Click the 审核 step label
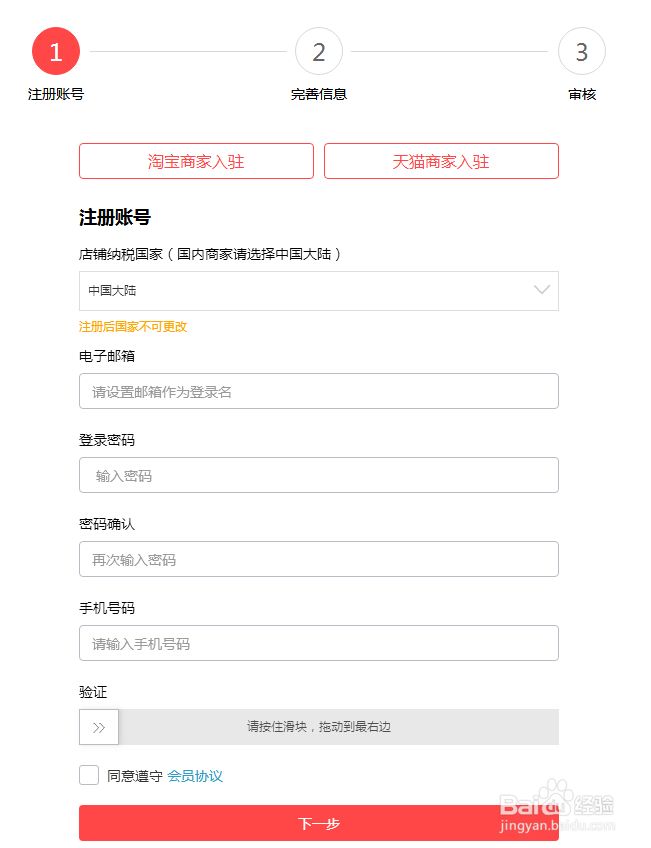This screenshot has height=848, width=651. 582,95
